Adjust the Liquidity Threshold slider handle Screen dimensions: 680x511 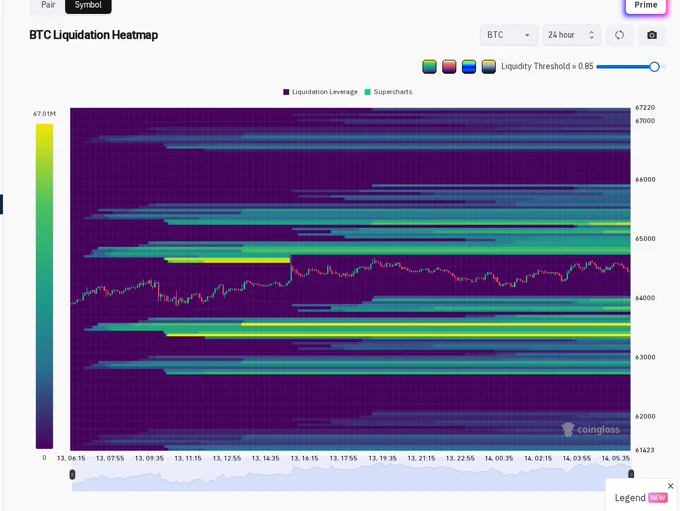point(654,66)
